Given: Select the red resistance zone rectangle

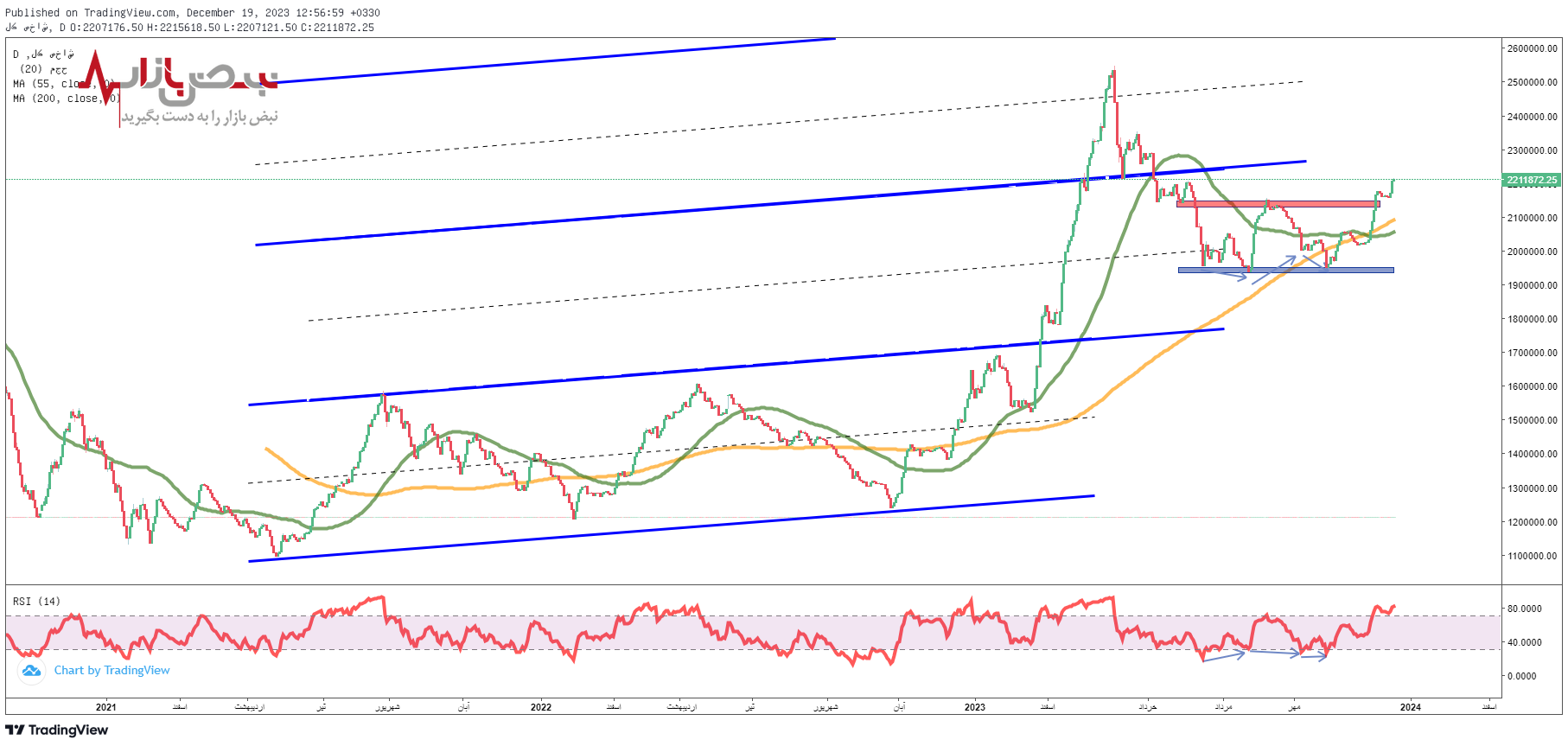Looking at the screenshot, I should coord(1278,204).
